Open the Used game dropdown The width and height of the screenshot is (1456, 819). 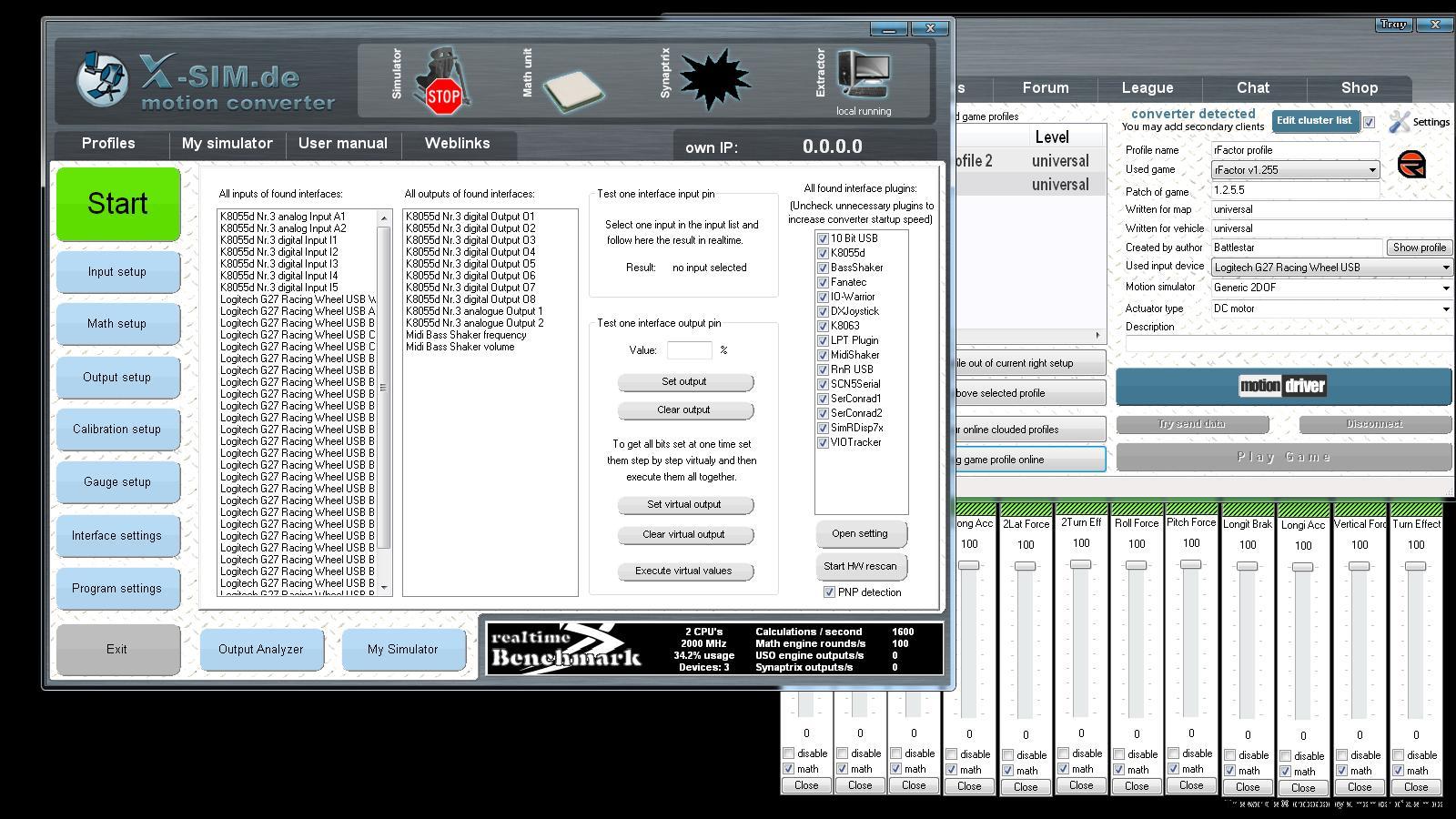coord(1372,170)
